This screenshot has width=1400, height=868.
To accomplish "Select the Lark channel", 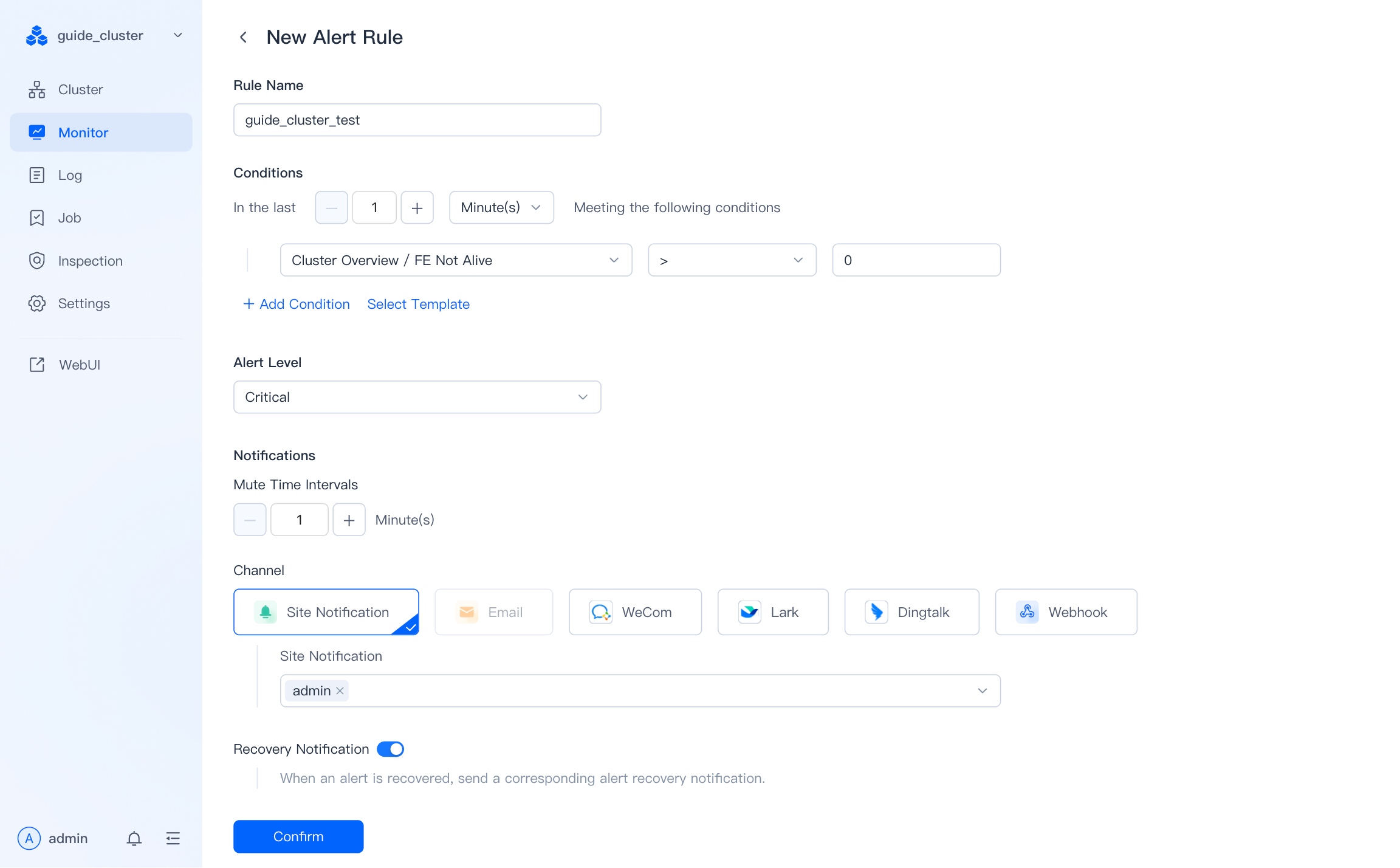I will (x=773, y=612).
